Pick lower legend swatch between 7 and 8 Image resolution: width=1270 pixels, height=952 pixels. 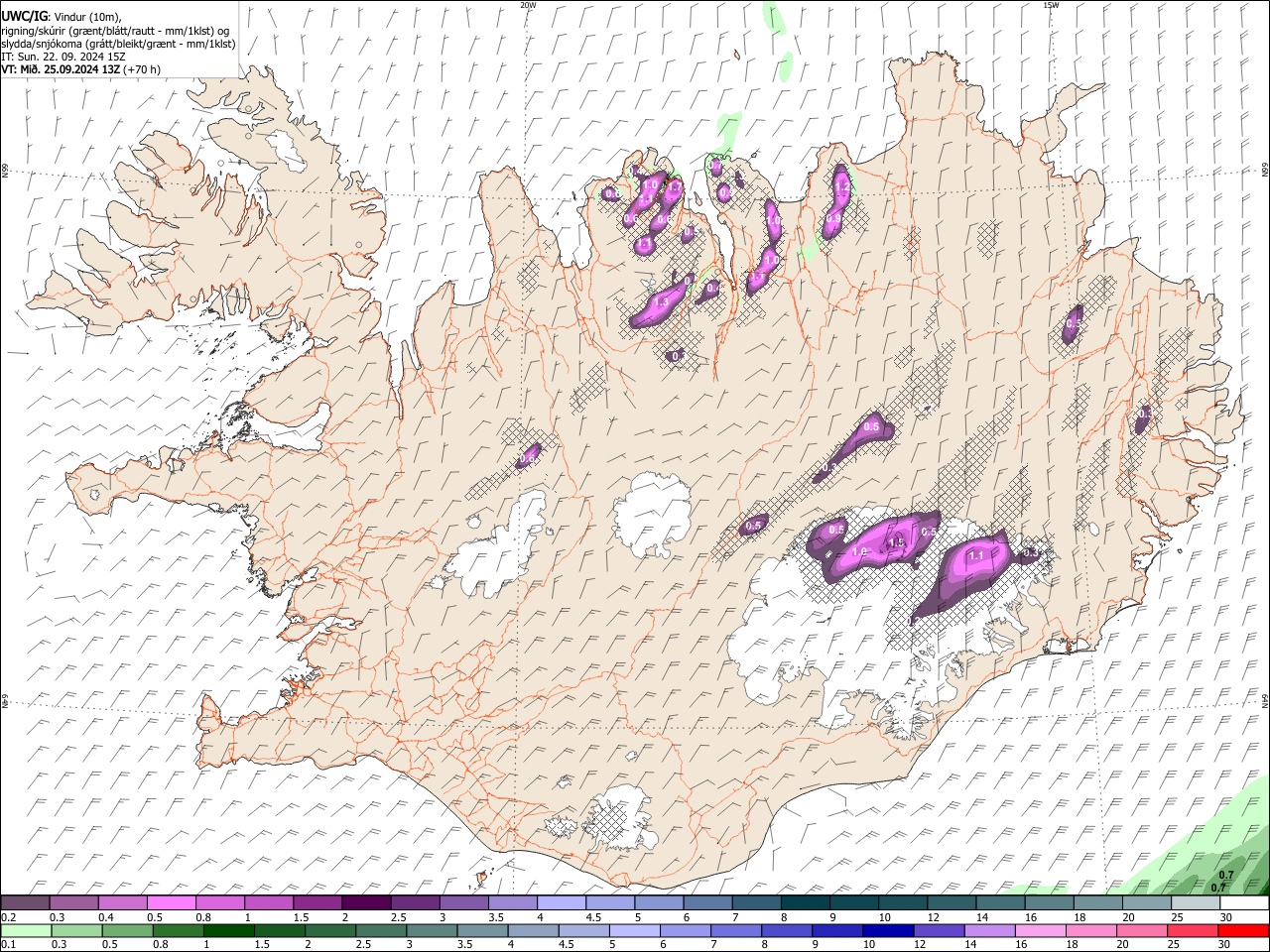(735, 930)
